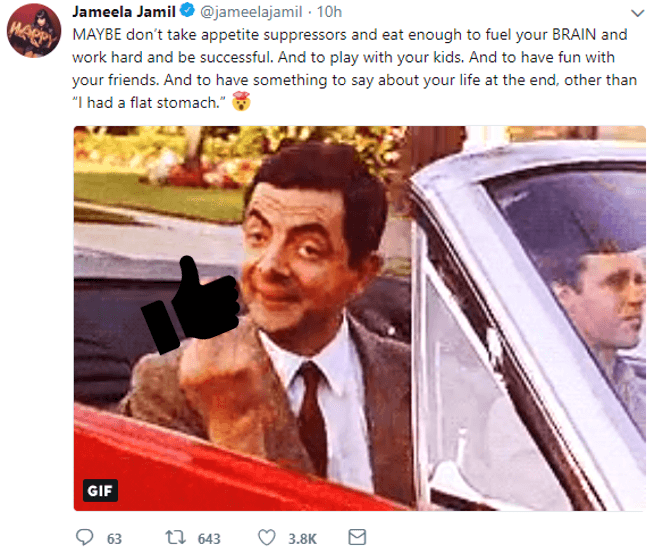The height and width of the screenshot is (553, 654).
Task: Open the tweet options chevron menu
Action: click(637, 13)
